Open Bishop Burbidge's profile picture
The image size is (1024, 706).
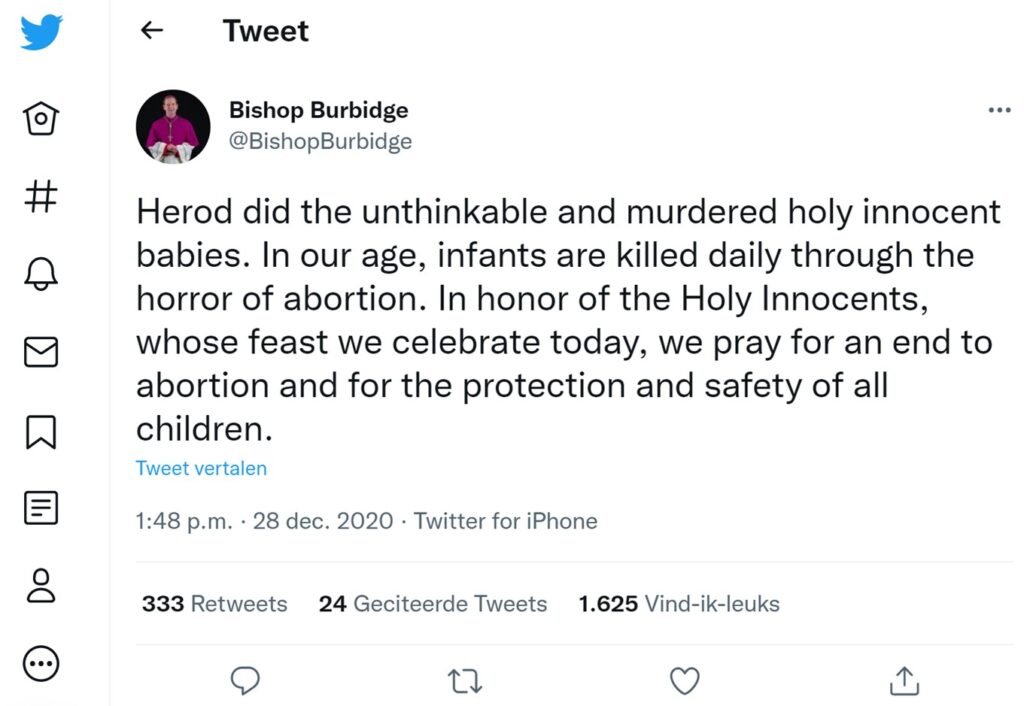tap(173, 126)
